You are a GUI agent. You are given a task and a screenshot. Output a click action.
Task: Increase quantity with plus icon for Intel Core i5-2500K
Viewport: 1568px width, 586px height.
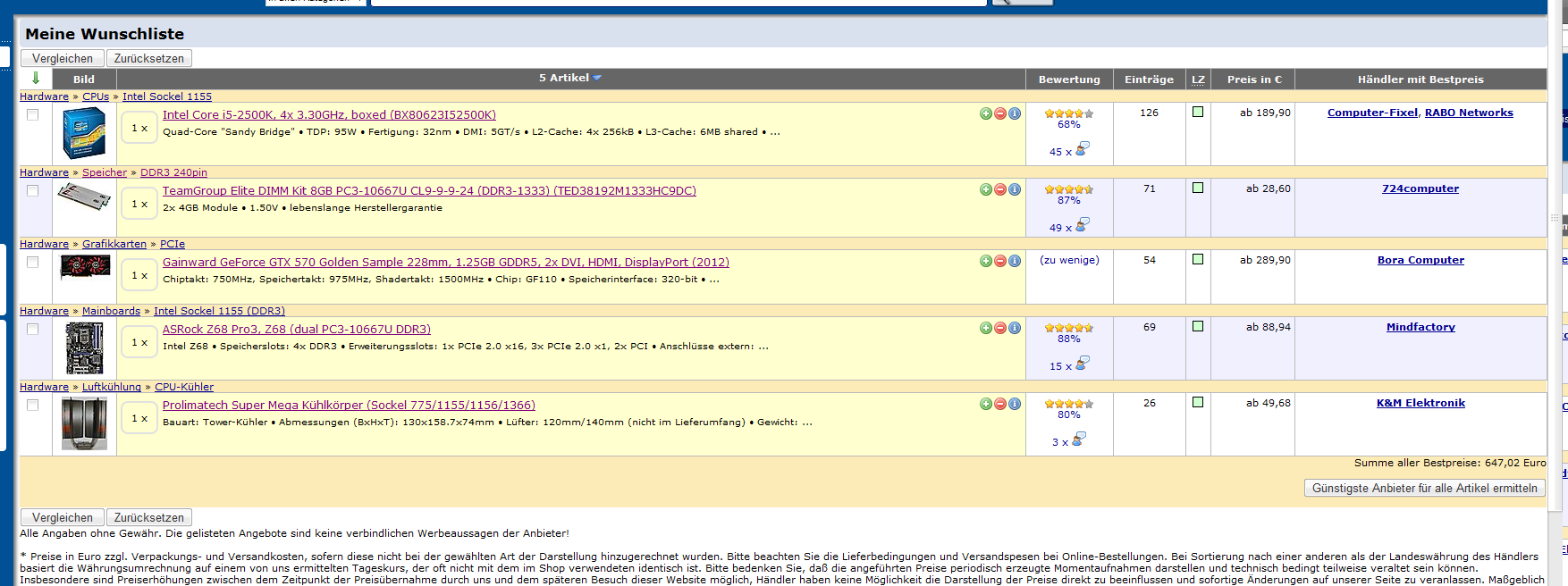click(986, 113)
